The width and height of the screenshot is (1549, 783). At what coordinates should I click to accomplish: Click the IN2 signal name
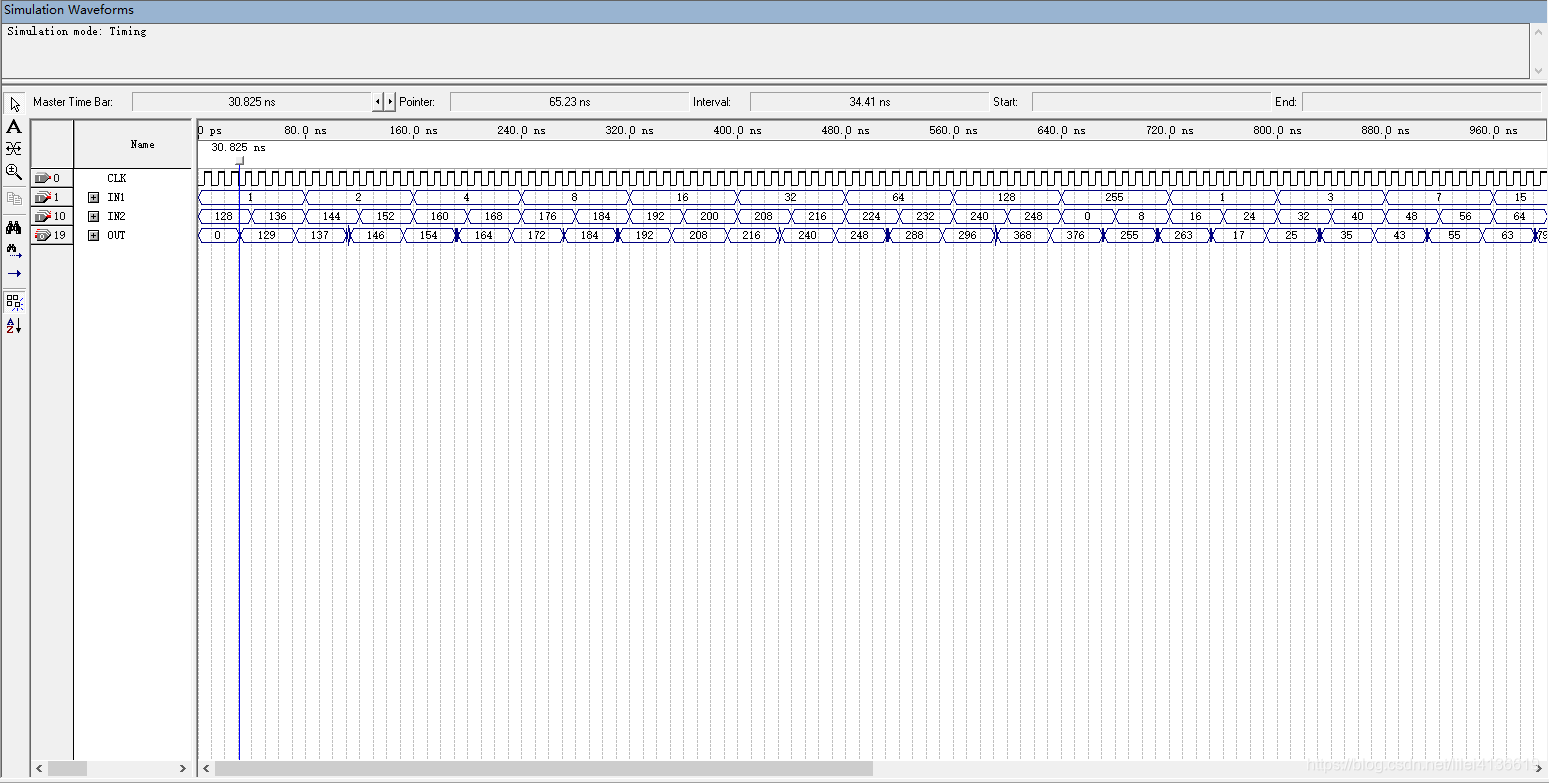(116, 216)
